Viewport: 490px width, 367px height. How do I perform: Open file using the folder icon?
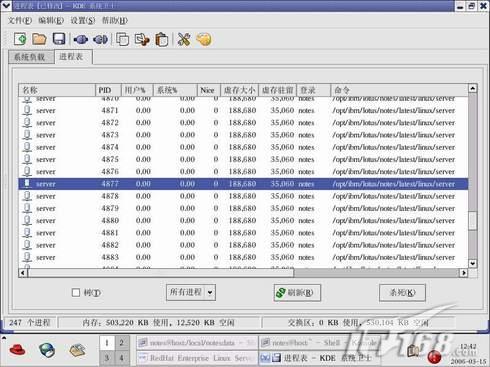pyautogui.click(x=39, y=39)
